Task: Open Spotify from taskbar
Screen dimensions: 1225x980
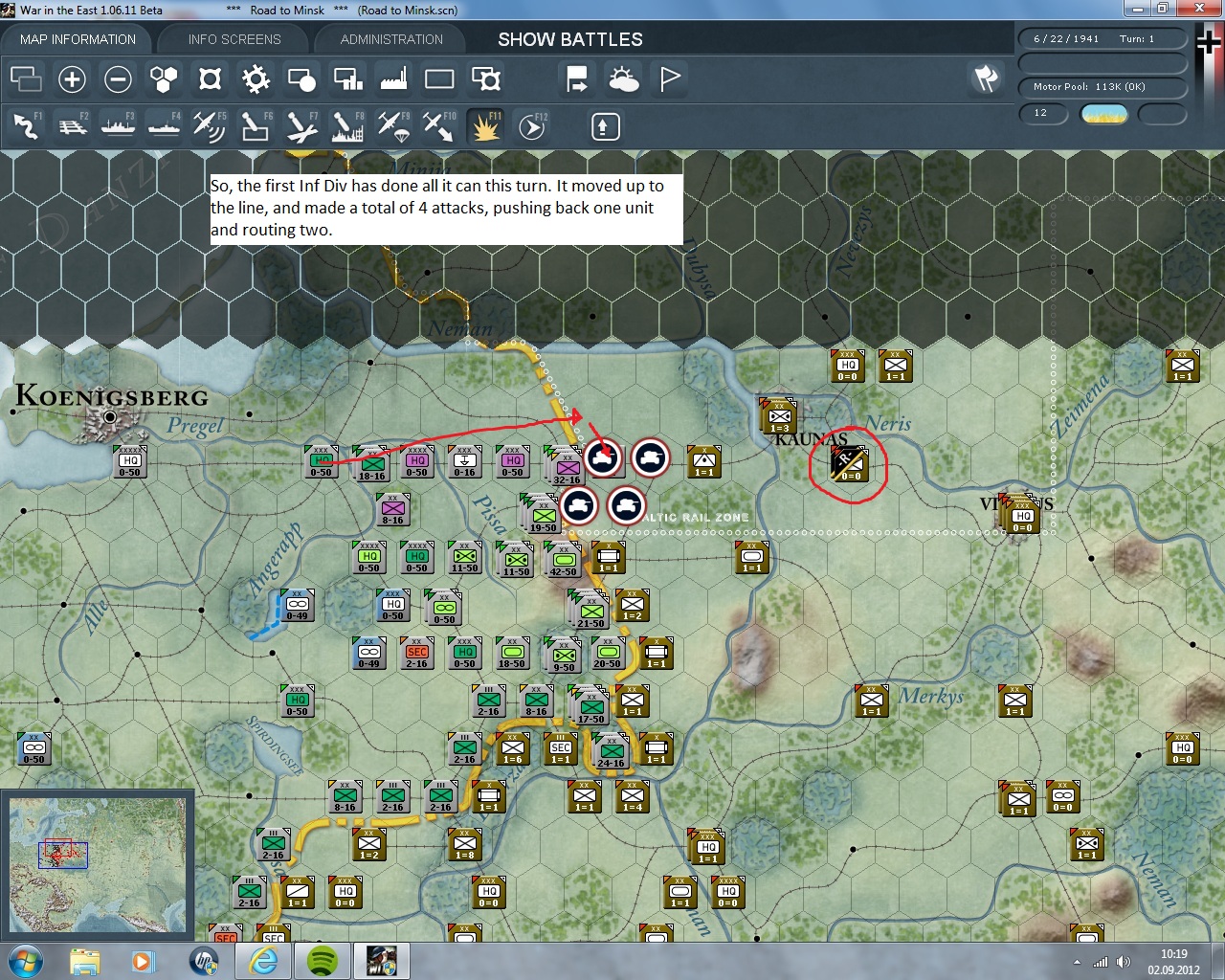Action: point(323,961)
